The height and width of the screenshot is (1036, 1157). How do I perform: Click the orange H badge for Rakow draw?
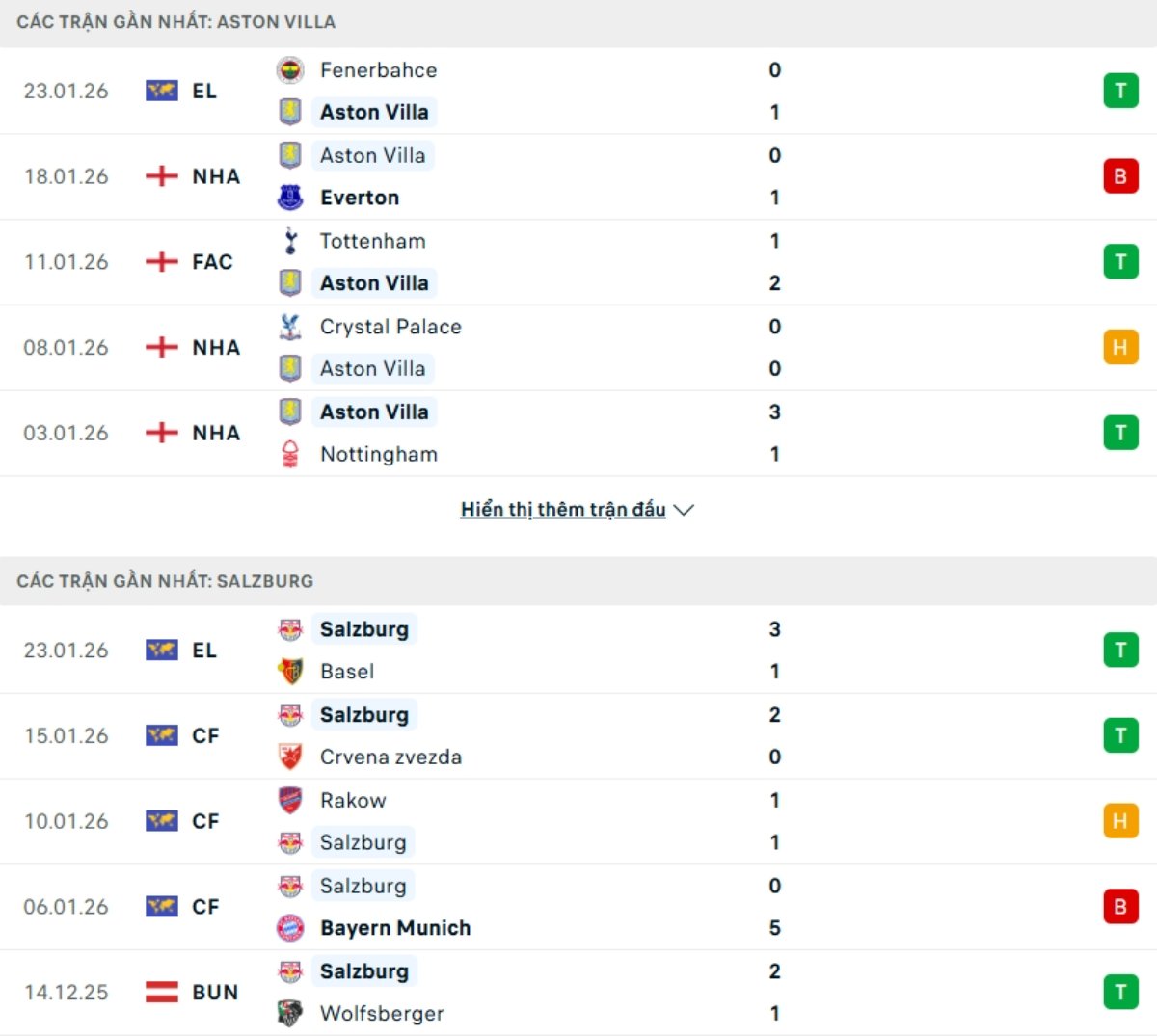[x=1119, y=821]
